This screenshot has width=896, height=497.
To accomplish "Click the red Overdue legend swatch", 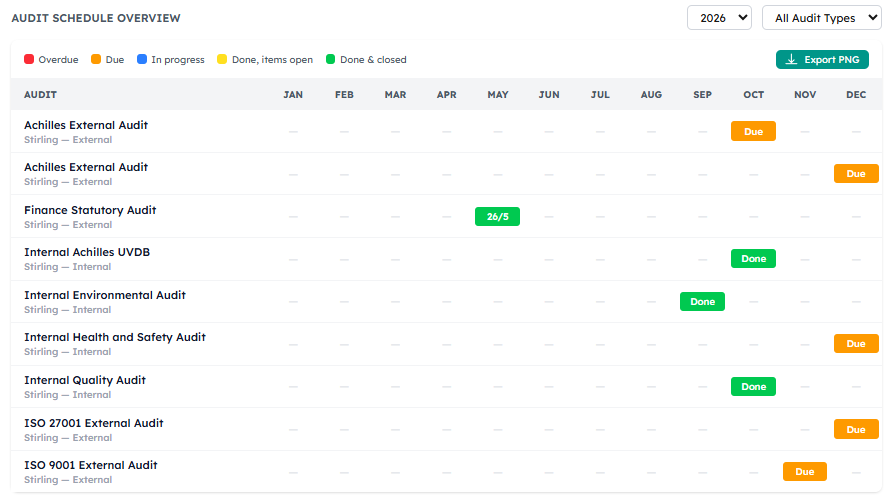I will pos(29,59).
